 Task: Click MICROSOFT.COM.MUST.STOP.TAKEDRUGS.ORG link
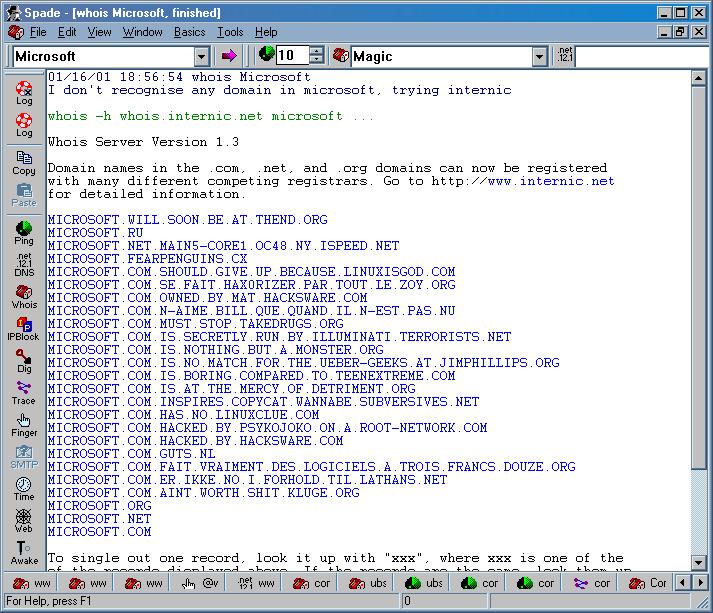pyautogui.click(x=196, y=324)
